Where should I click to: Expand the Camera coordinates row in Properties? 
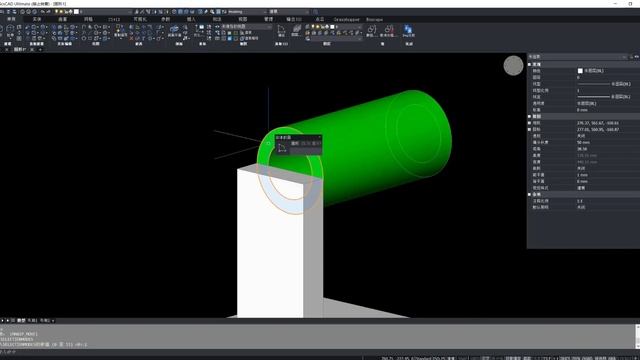coord(530,123)
